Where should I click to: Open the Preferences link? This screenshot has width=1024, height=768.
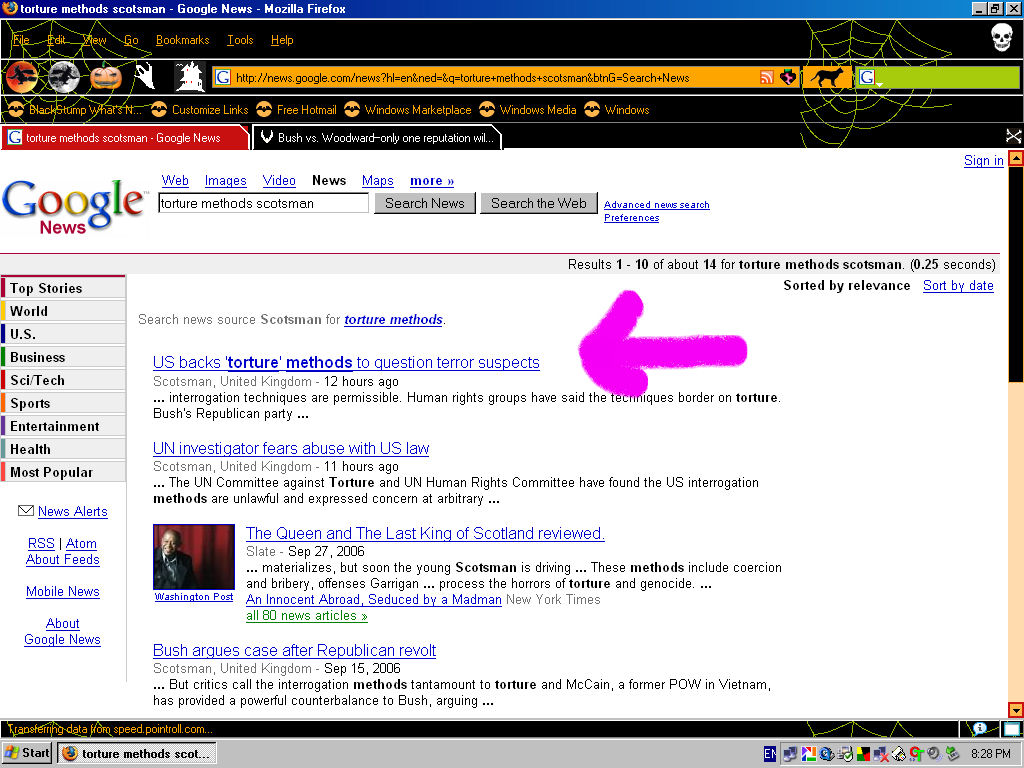point(632,217)
